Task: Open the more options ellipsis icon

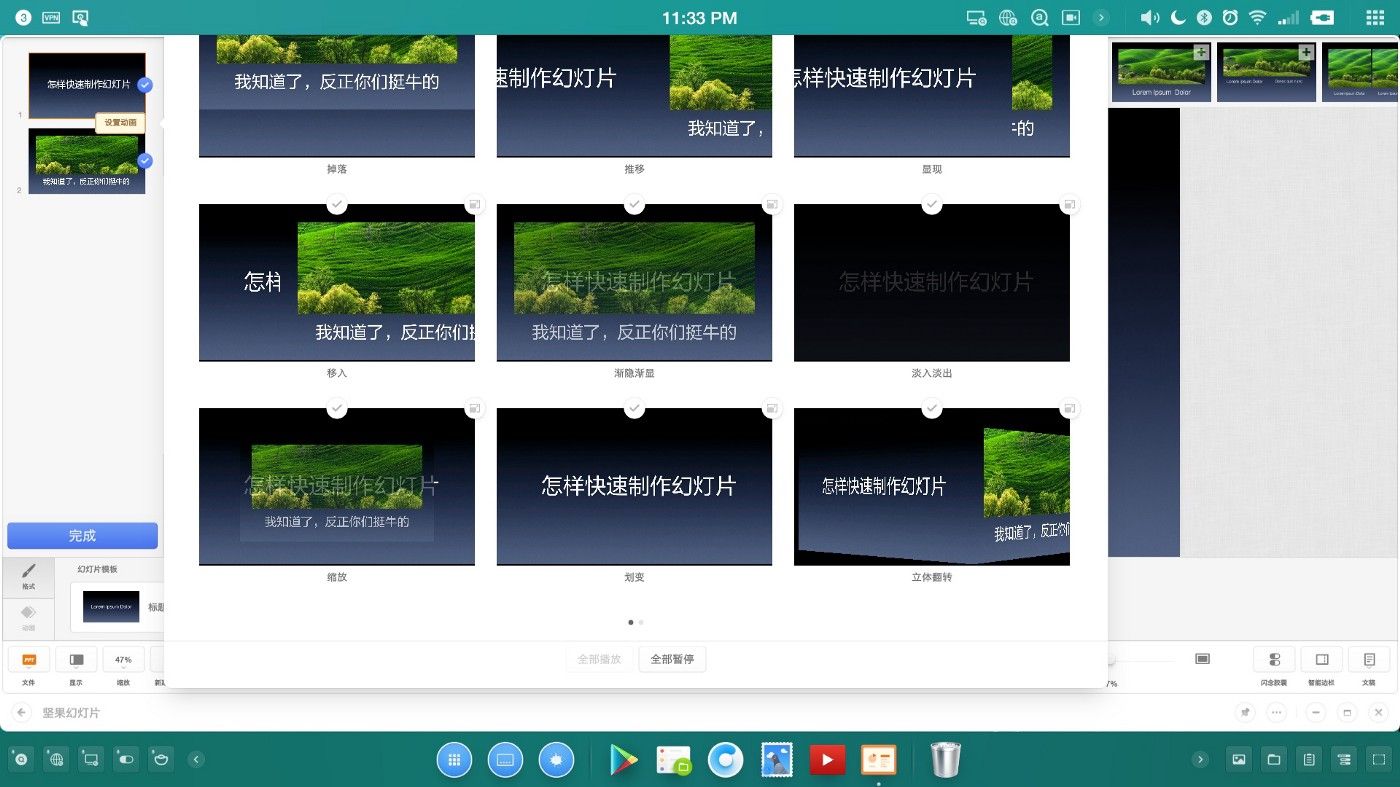Action: pos(1276,713)
